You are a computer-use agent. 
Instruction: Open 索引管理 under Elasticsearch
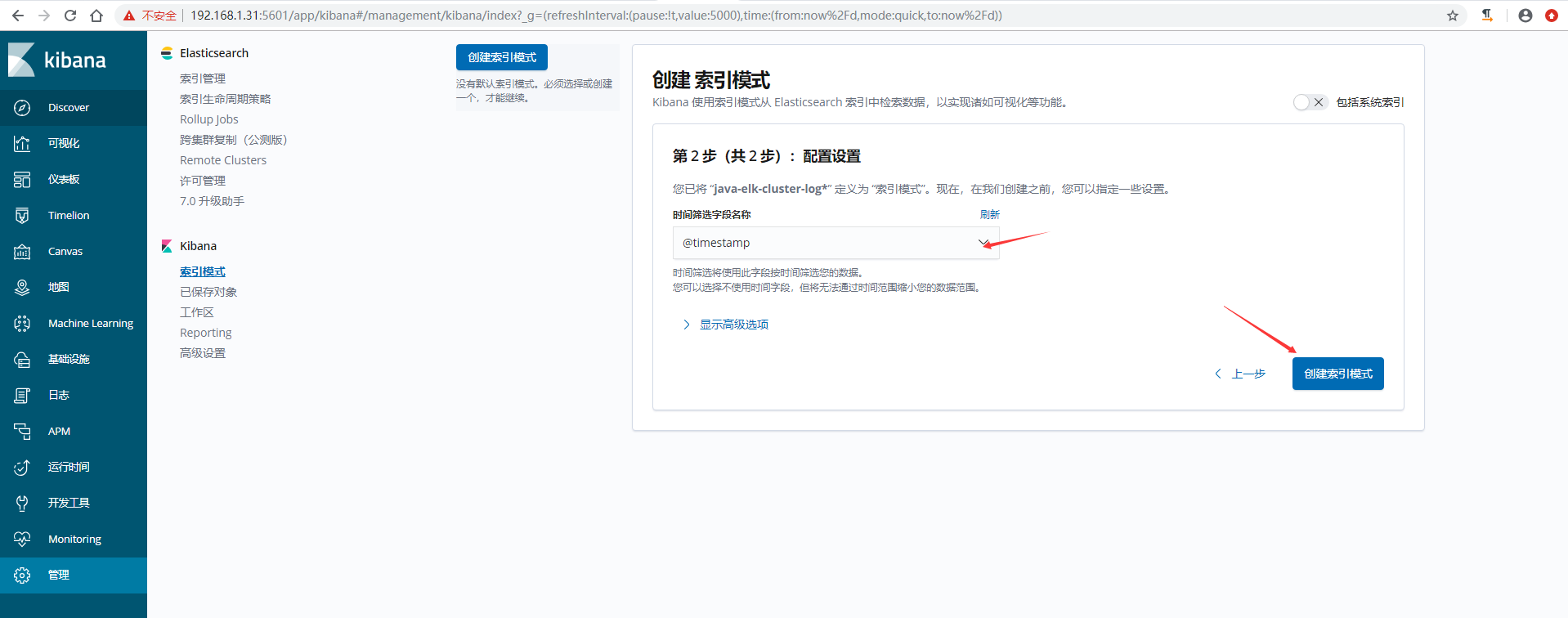pos(203,78)
